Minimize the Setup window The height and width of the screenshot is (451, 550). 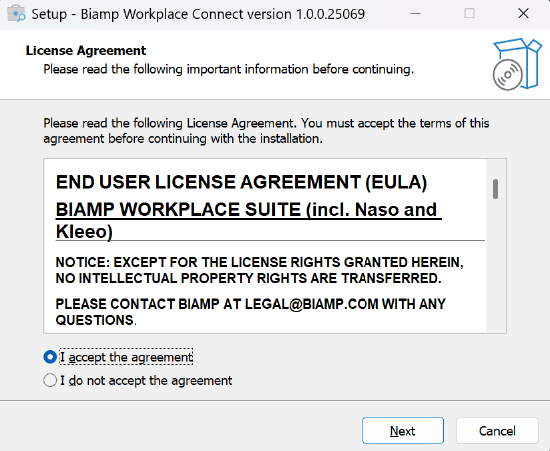click(416, 14)
